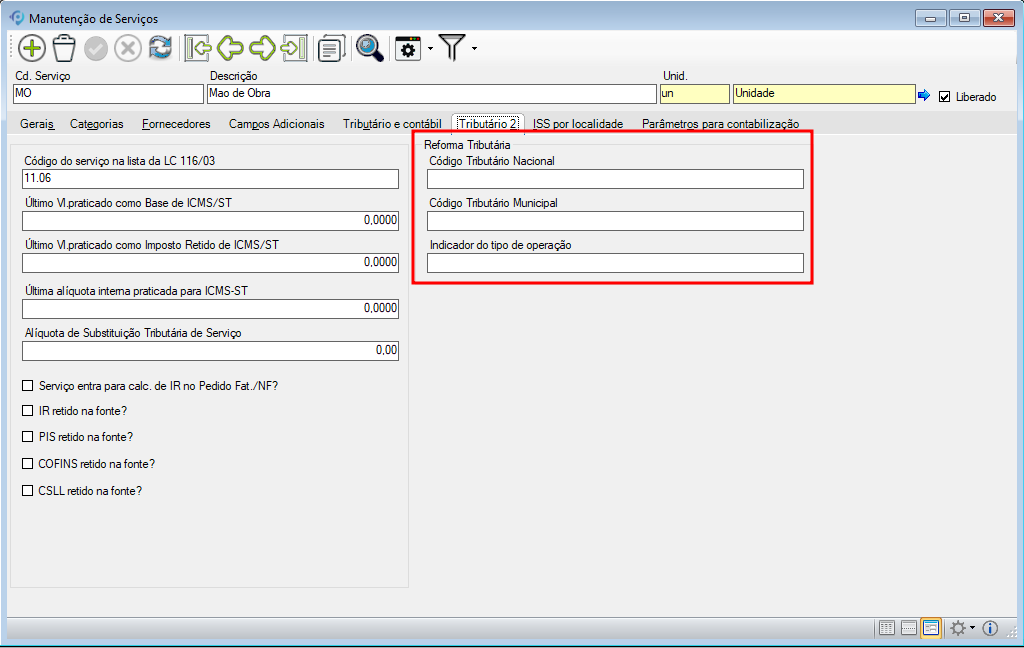Click the trash can delete icon
The width and height of the screenshot is (1024, 648).
click(64, 48)
